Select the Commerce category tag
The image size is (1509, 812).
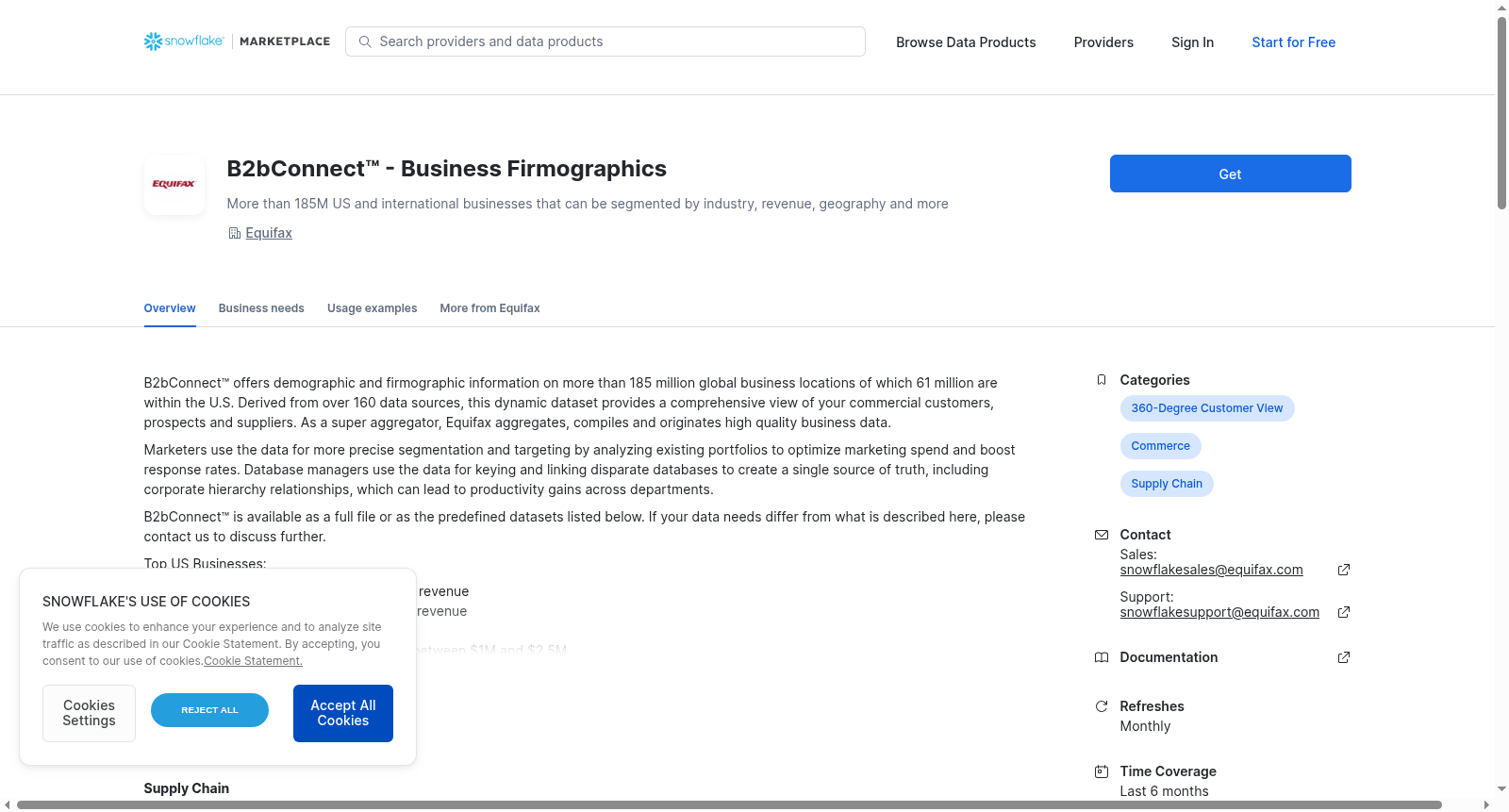(x=1160, y=446)
